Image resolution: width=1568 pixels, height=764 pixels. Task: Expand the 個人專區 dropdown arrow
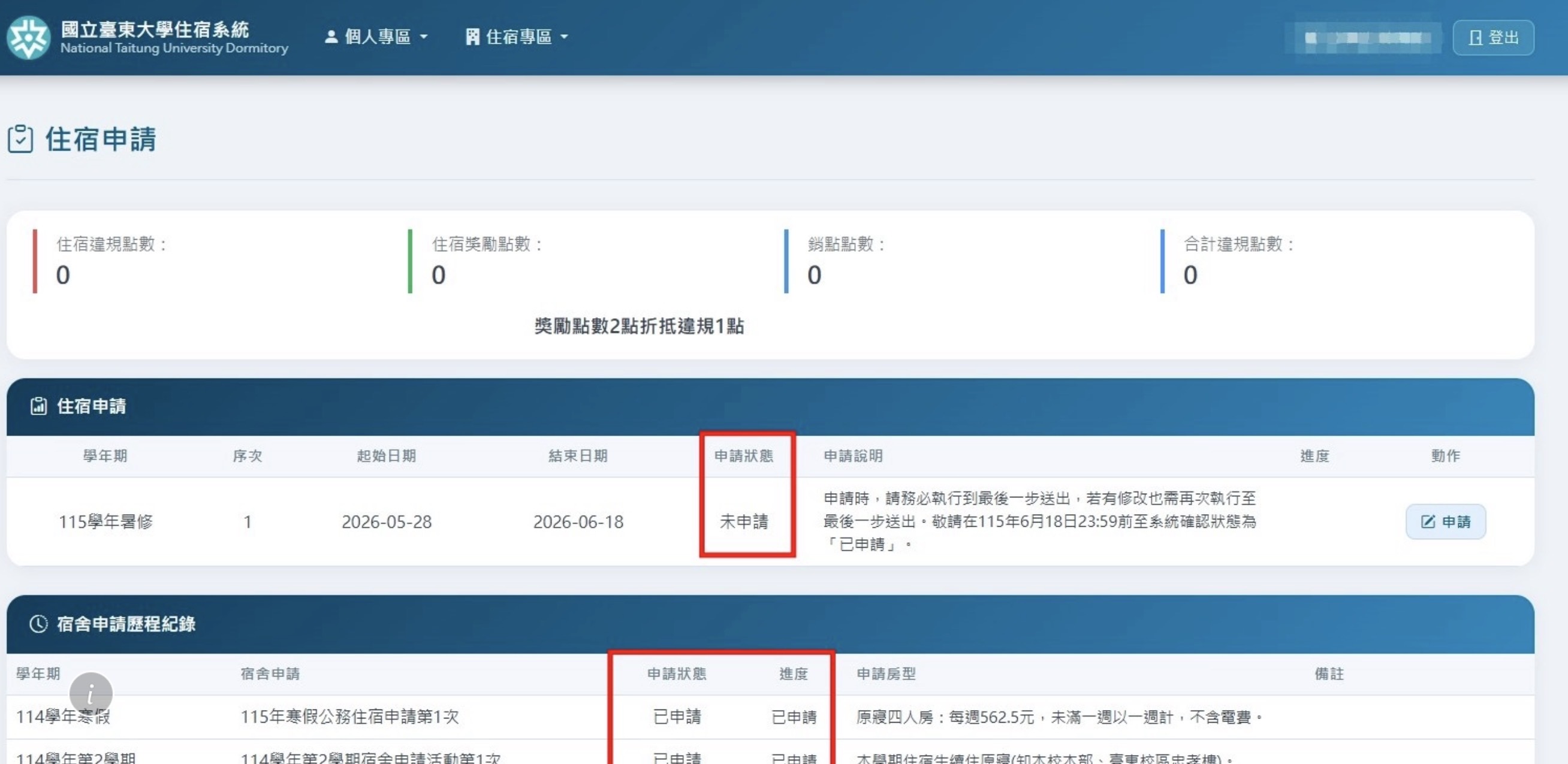424,37
